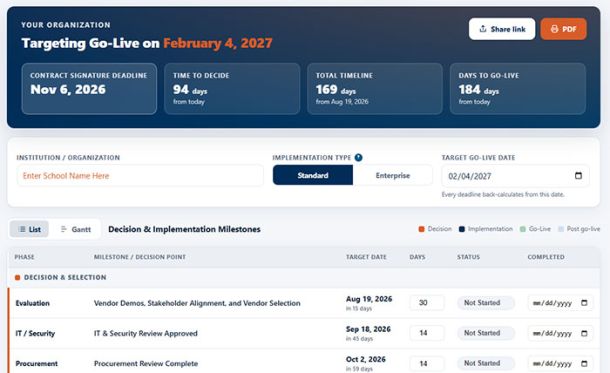Image resolution: width=610 pixels, height=373 pixels.
Task: Click the Oct 2, 2026 target date
Action: pos(366,359)
